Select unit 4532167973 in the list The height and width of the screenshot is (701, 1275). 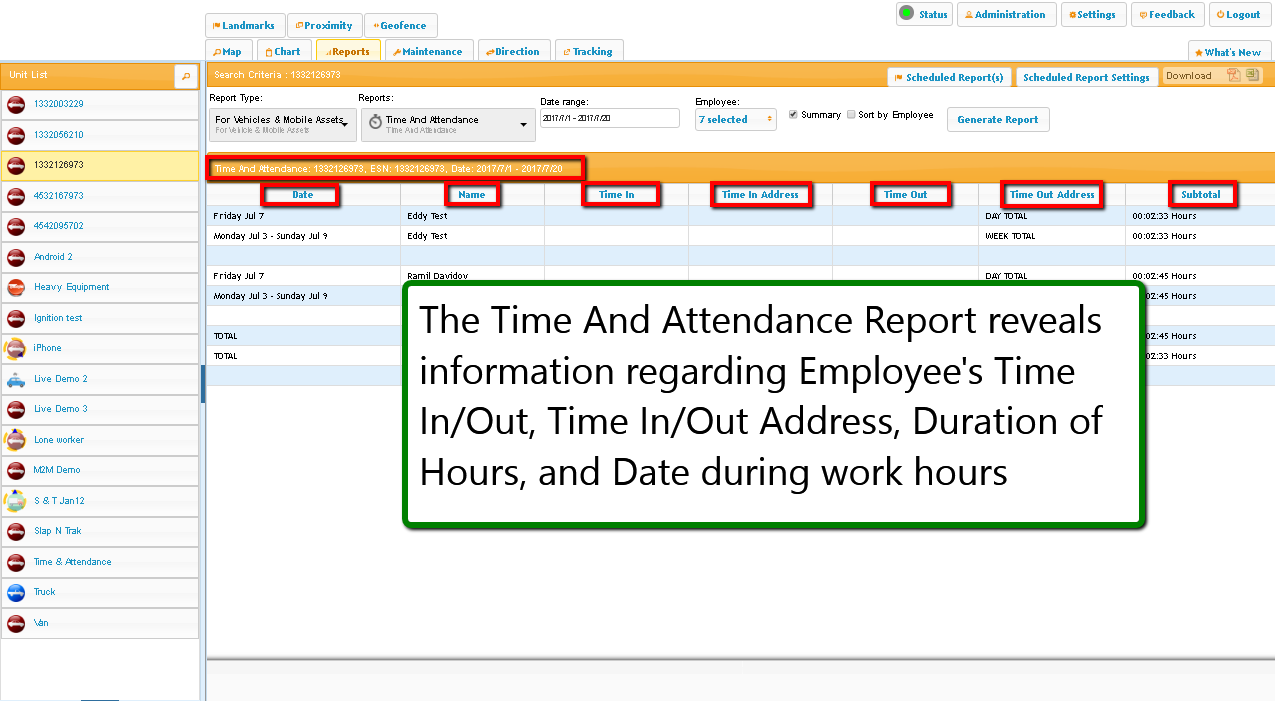59,196
